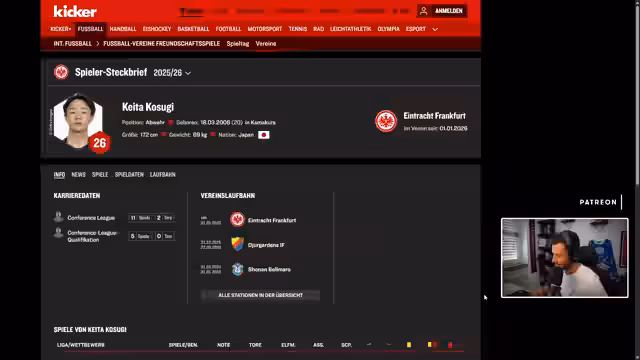The height and width of the screenshot is (360, 640).
Task: Click Eintracht Frankfurt crest beside Spieler-Steckbrief
Action: pos(61,72)
